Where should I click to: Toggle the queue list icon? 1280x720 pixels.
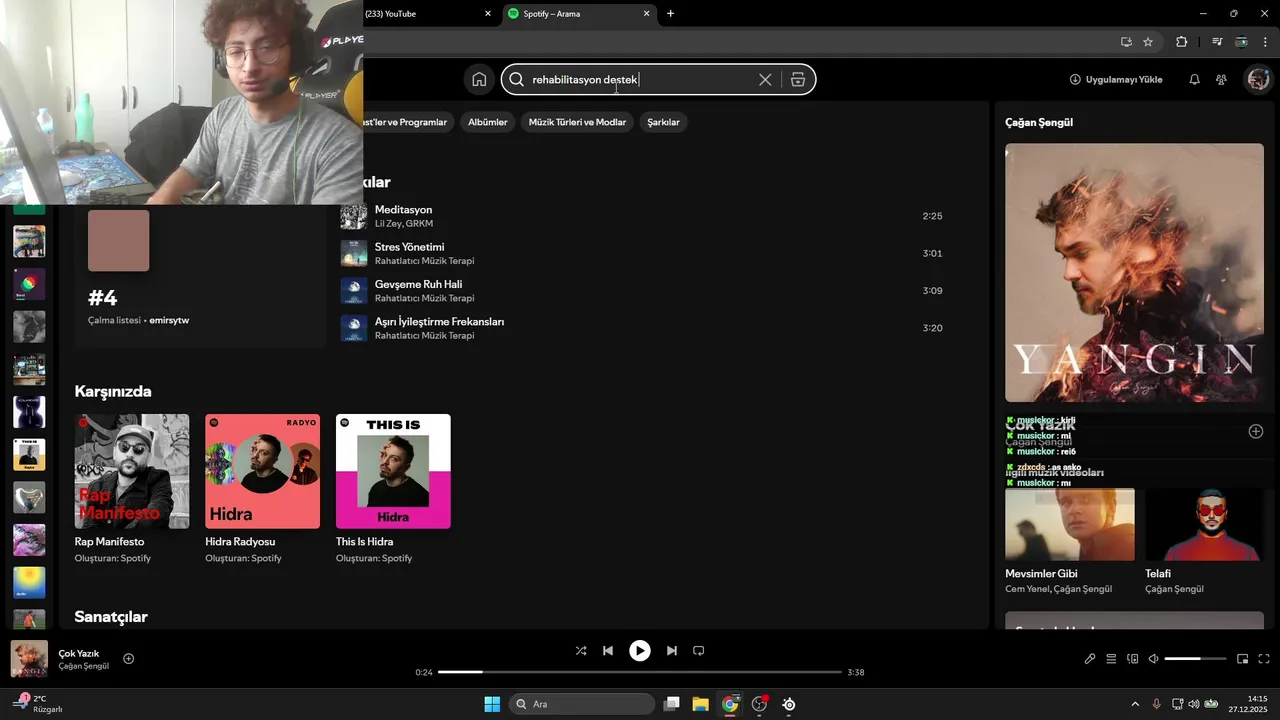point(1111,659)
